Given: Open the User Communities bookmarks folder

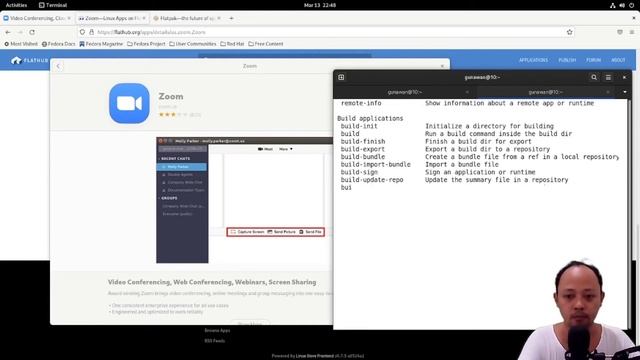Looking at the screenshot, I should 193,44.
